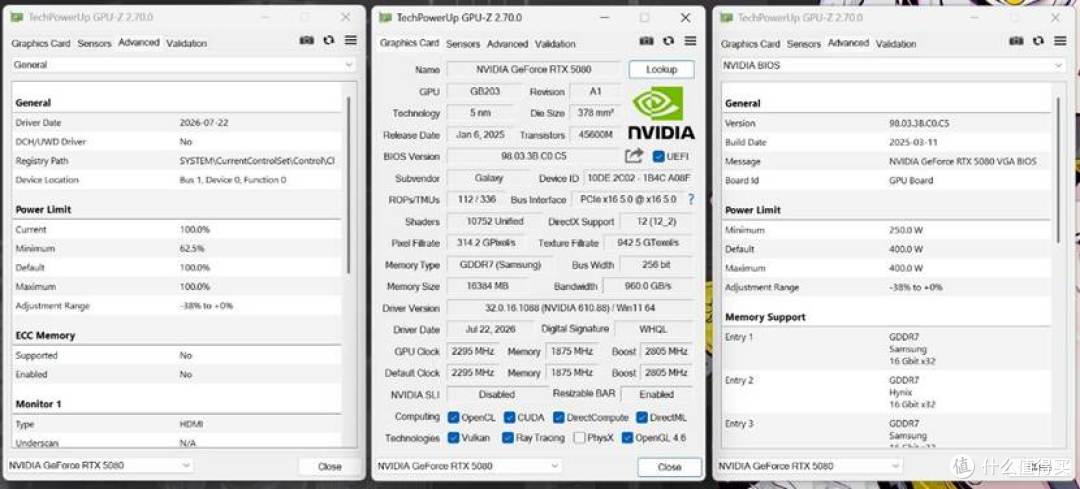The height and width of the screenshot is (489, 1080).
Task: Click the Subvendor Galaxy field
Action: click(488, 178)
